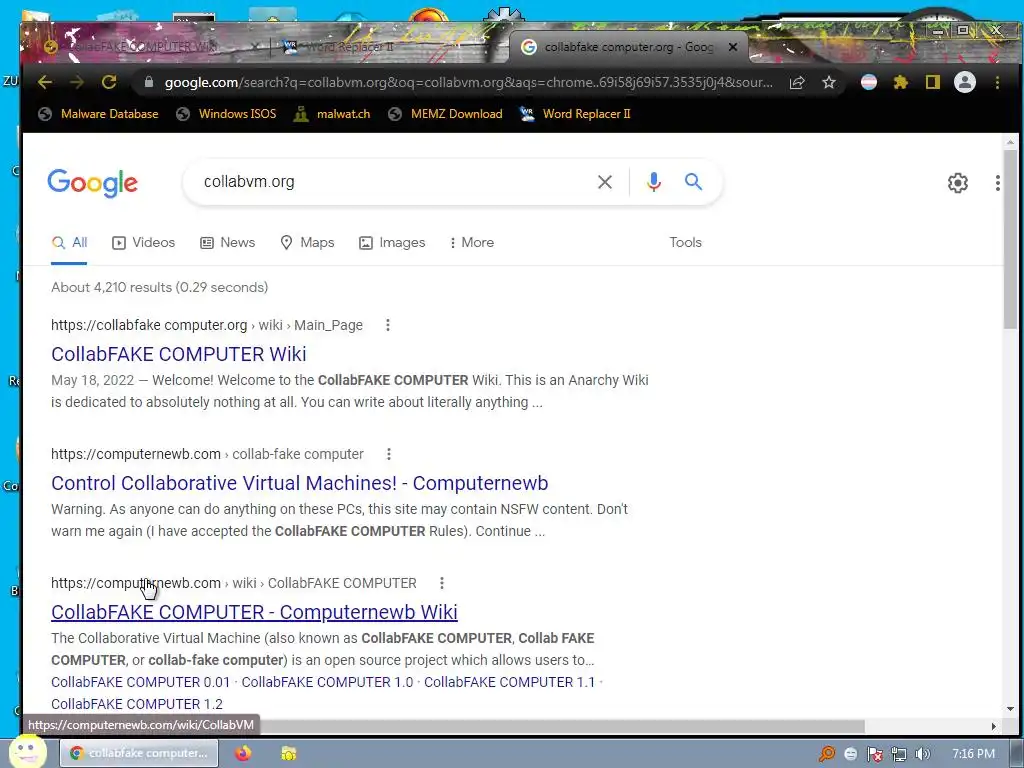Click the flag-colored extension icon in toolbar
The image size is (1024, 768).
869,82
